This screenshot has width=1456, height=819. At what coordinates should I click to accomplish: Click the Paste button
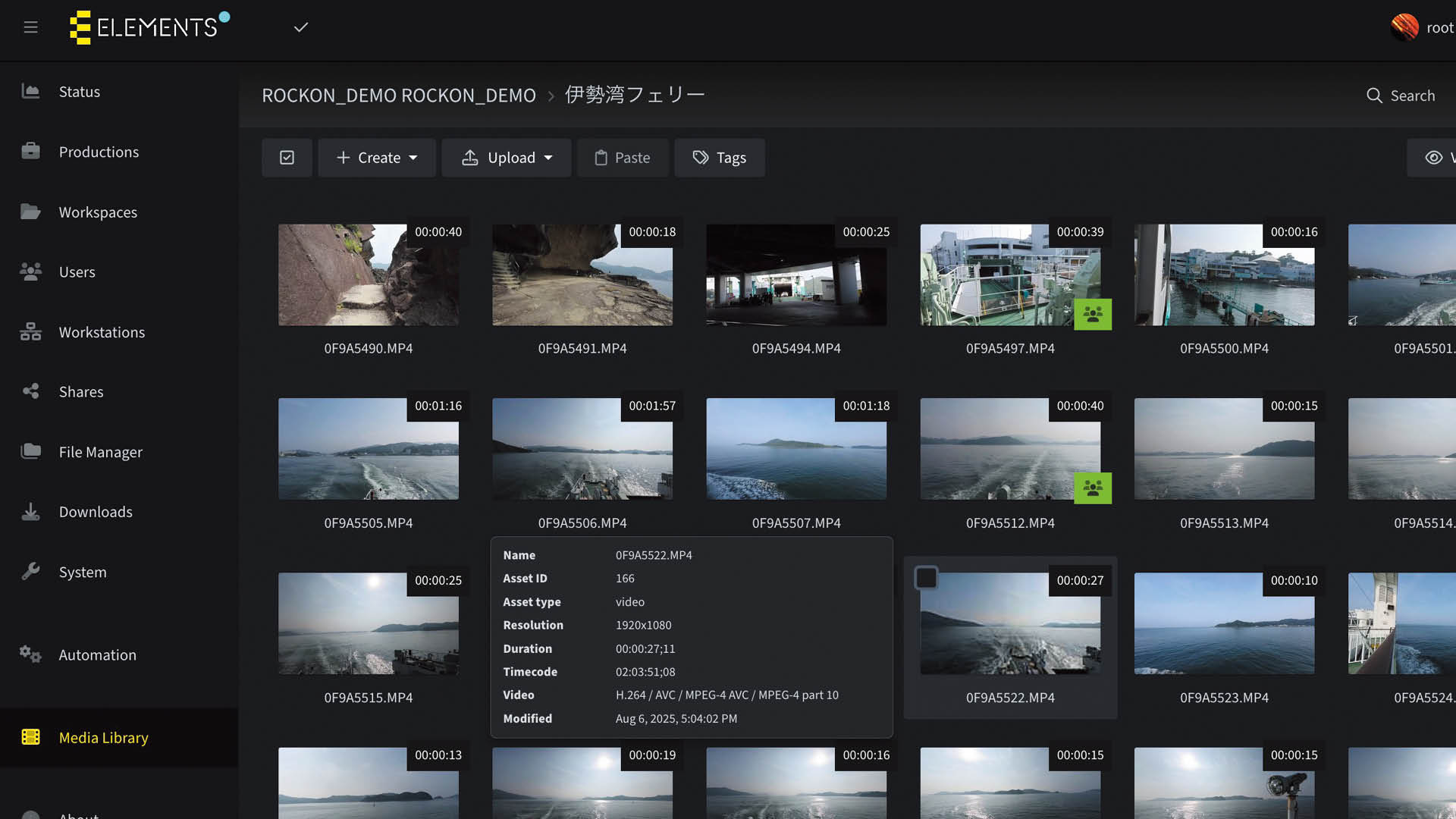click(623, 158)
